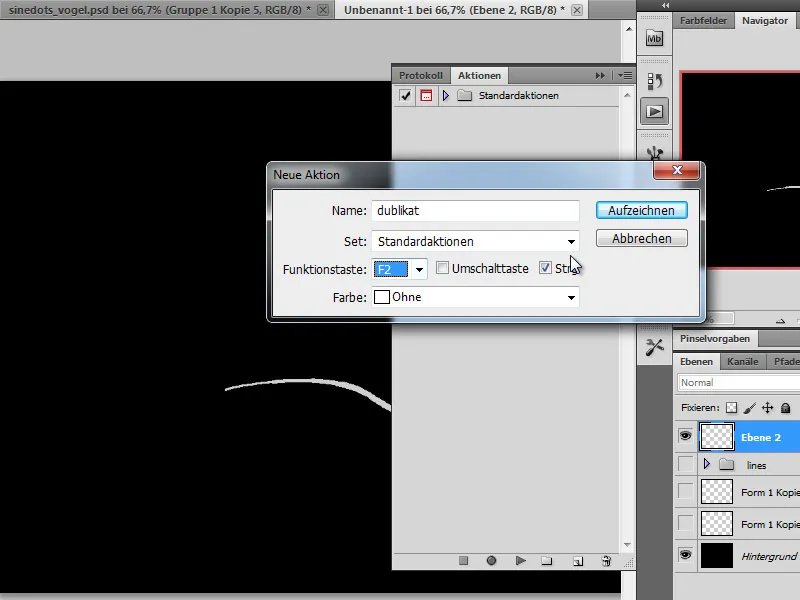This screenshot has width=800, height=600.
Task: Click the trash icon in Aktionen panel
Action: [606, 561]
